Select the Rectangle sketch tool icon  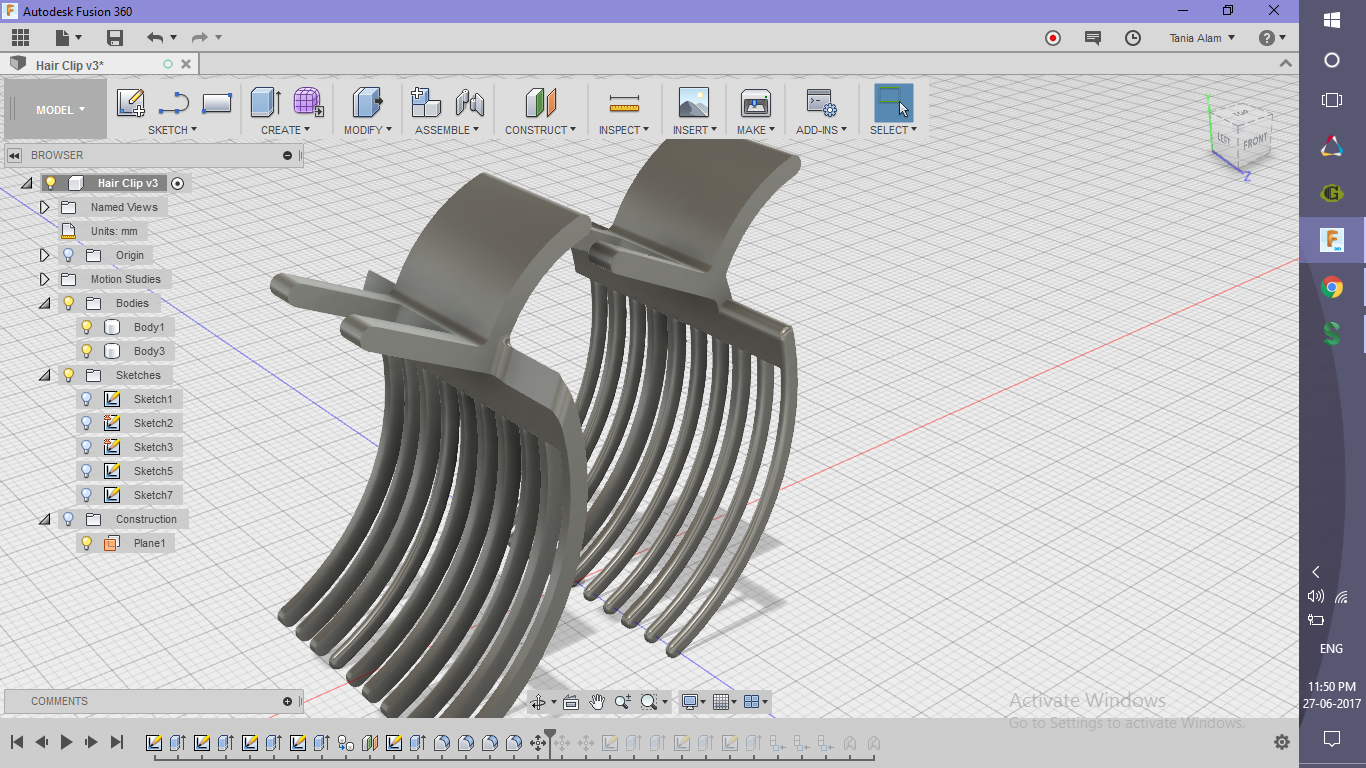point(217,103)
